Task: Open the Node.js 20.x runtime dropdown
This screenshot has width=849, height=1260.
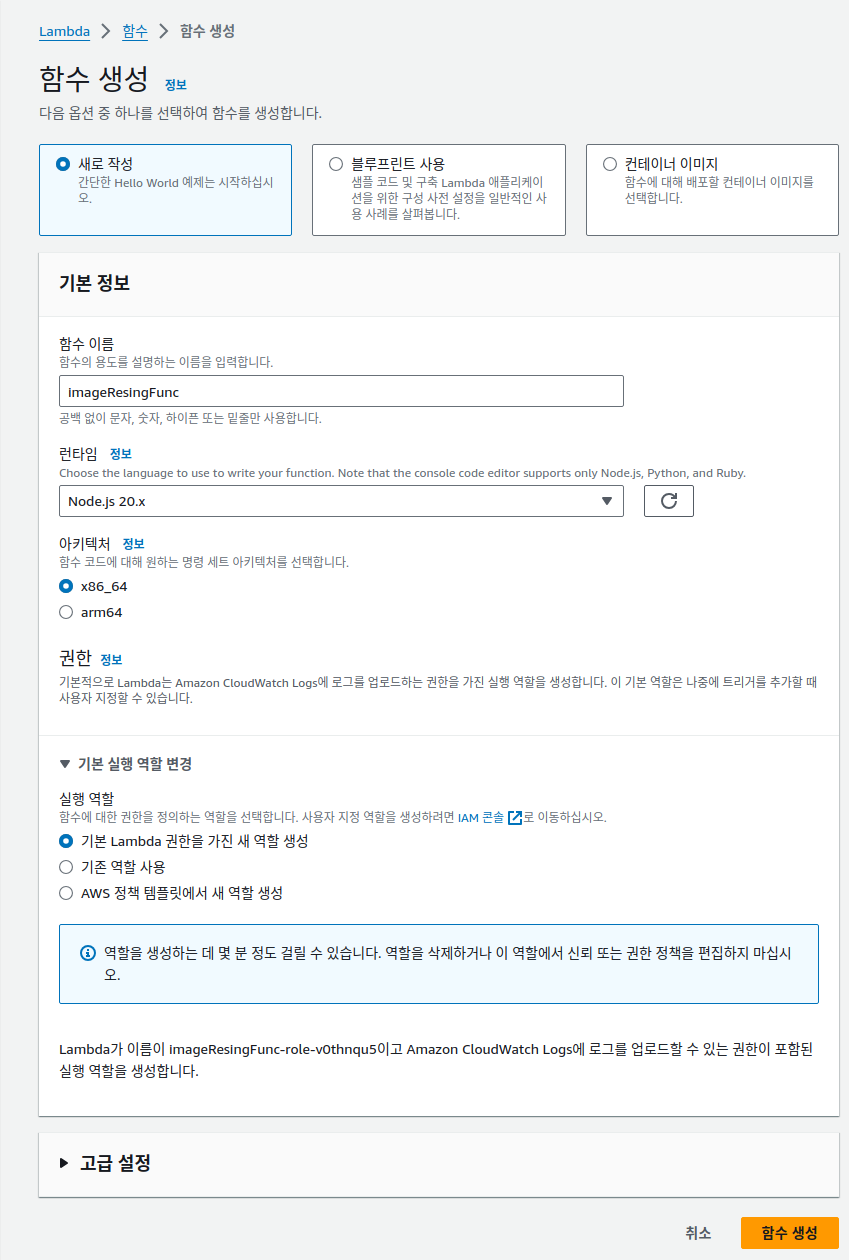Action: click(x=340, y=500)
